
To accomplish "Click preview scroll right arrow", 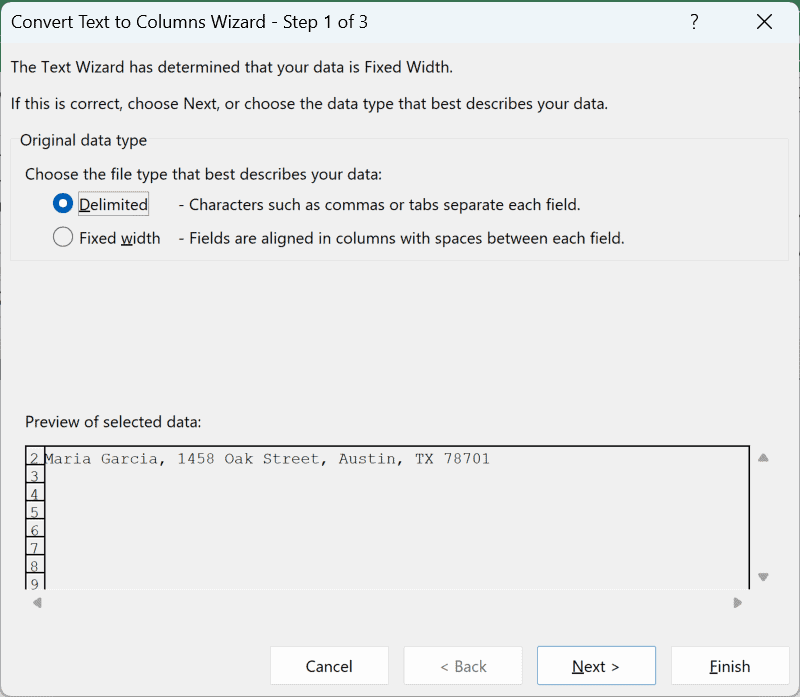I will tap(737, 603).
